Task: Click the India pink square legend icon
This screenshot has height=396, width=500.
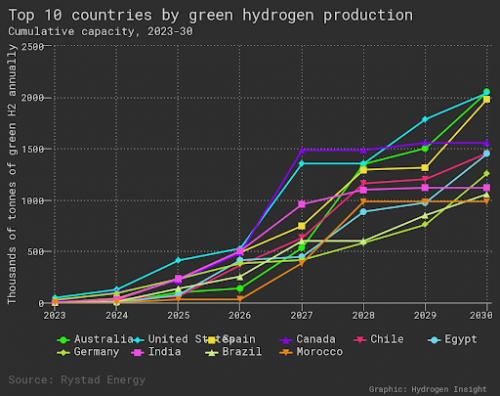Action: (137, 352)
